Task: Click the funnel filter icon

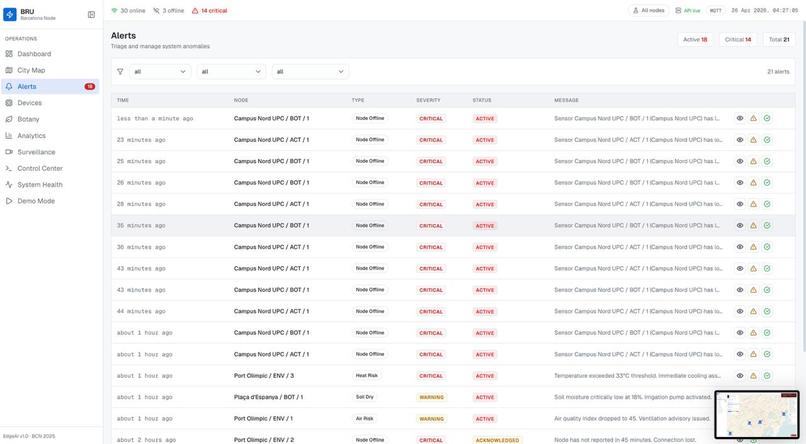Action: [x=120, y=71]
